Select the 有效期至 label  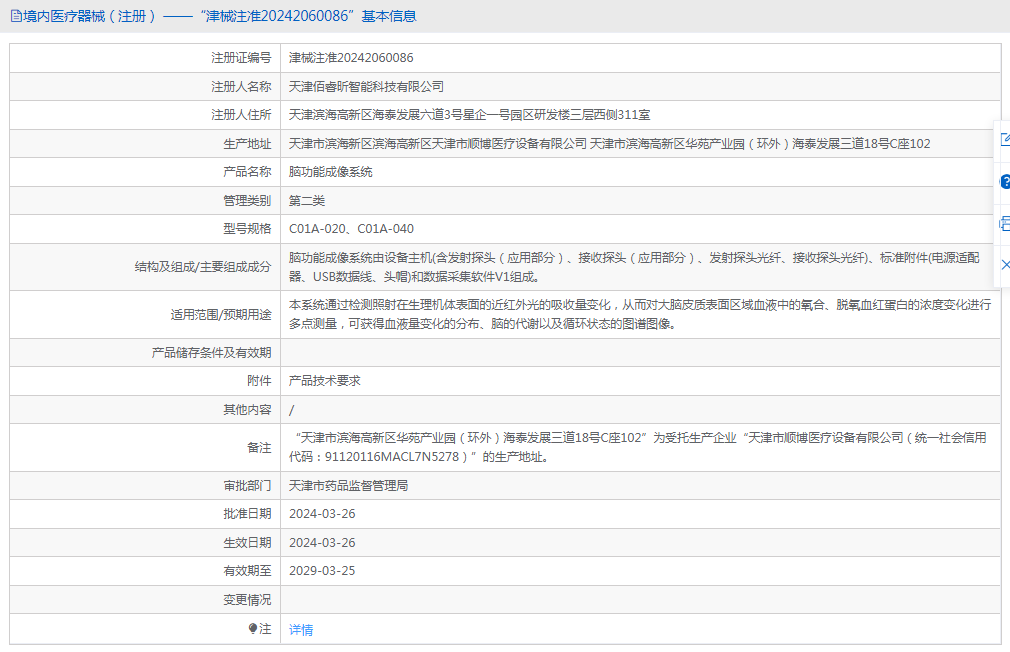247,571
